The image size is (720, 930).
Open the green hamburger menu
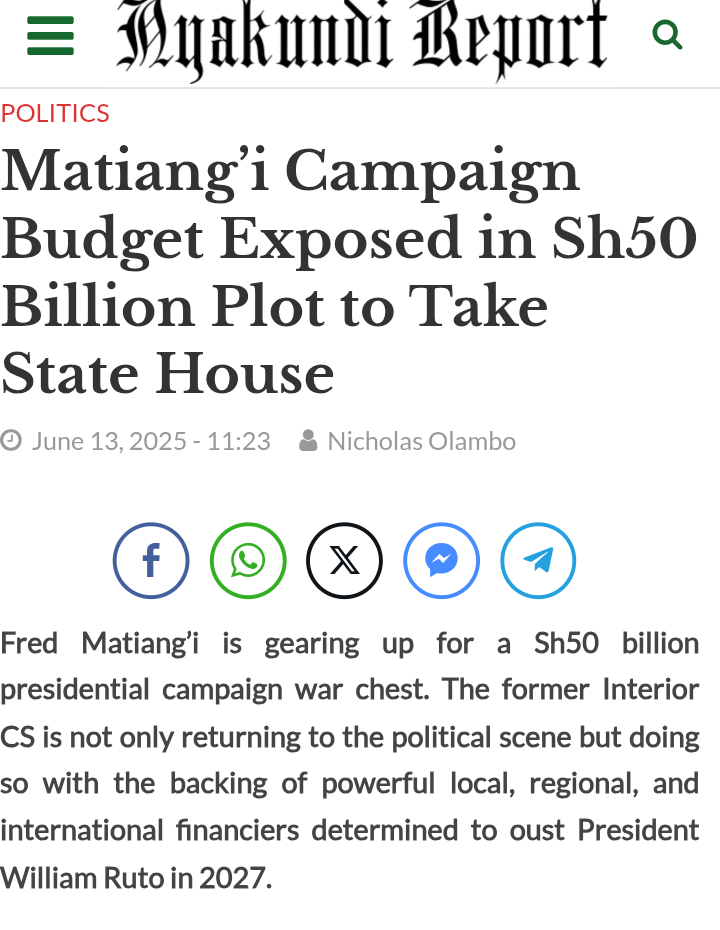pyautogui.click(x=50, y=36)
